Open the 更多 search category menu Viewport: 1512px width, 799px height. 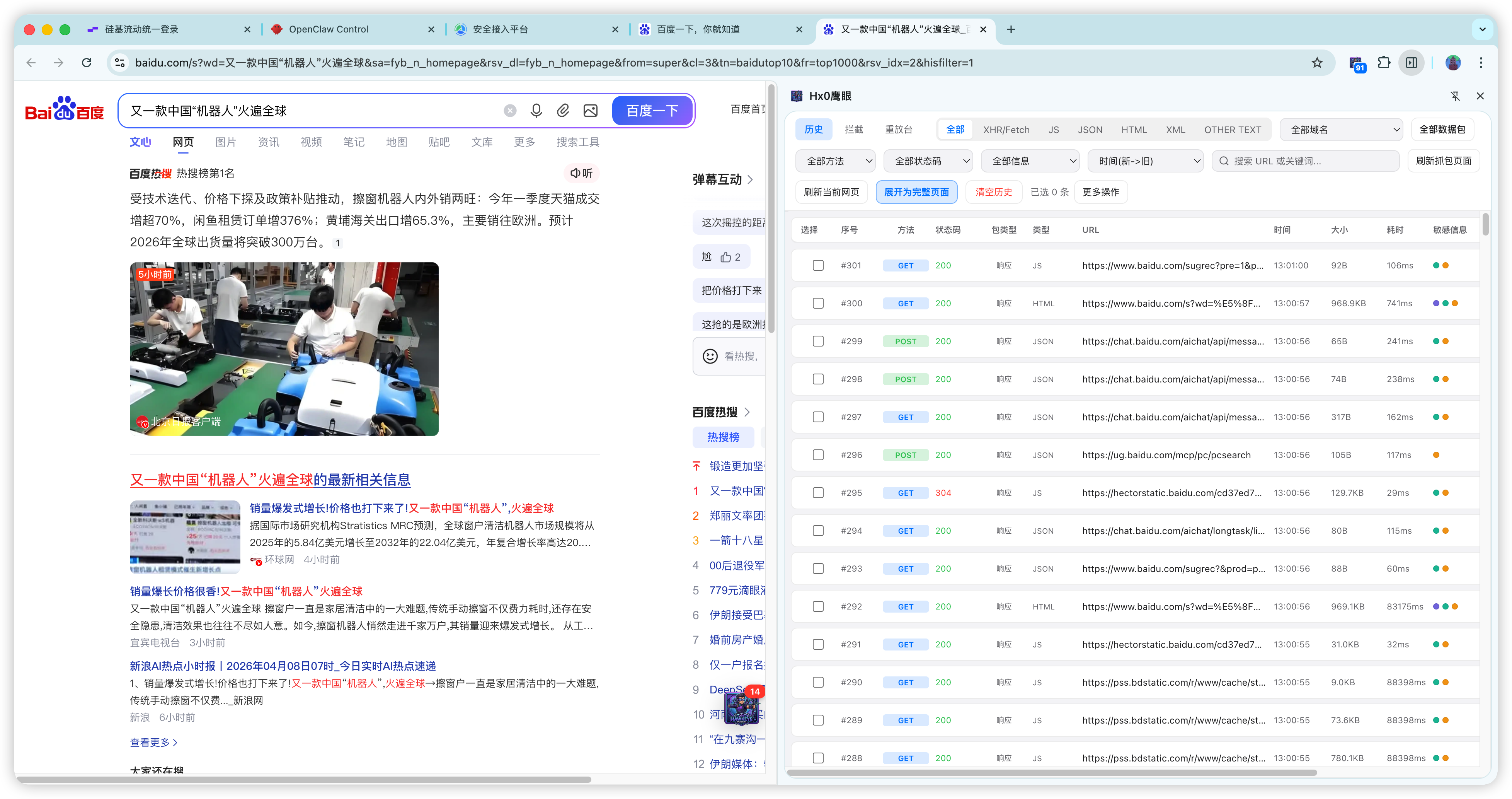coord(524,142)
